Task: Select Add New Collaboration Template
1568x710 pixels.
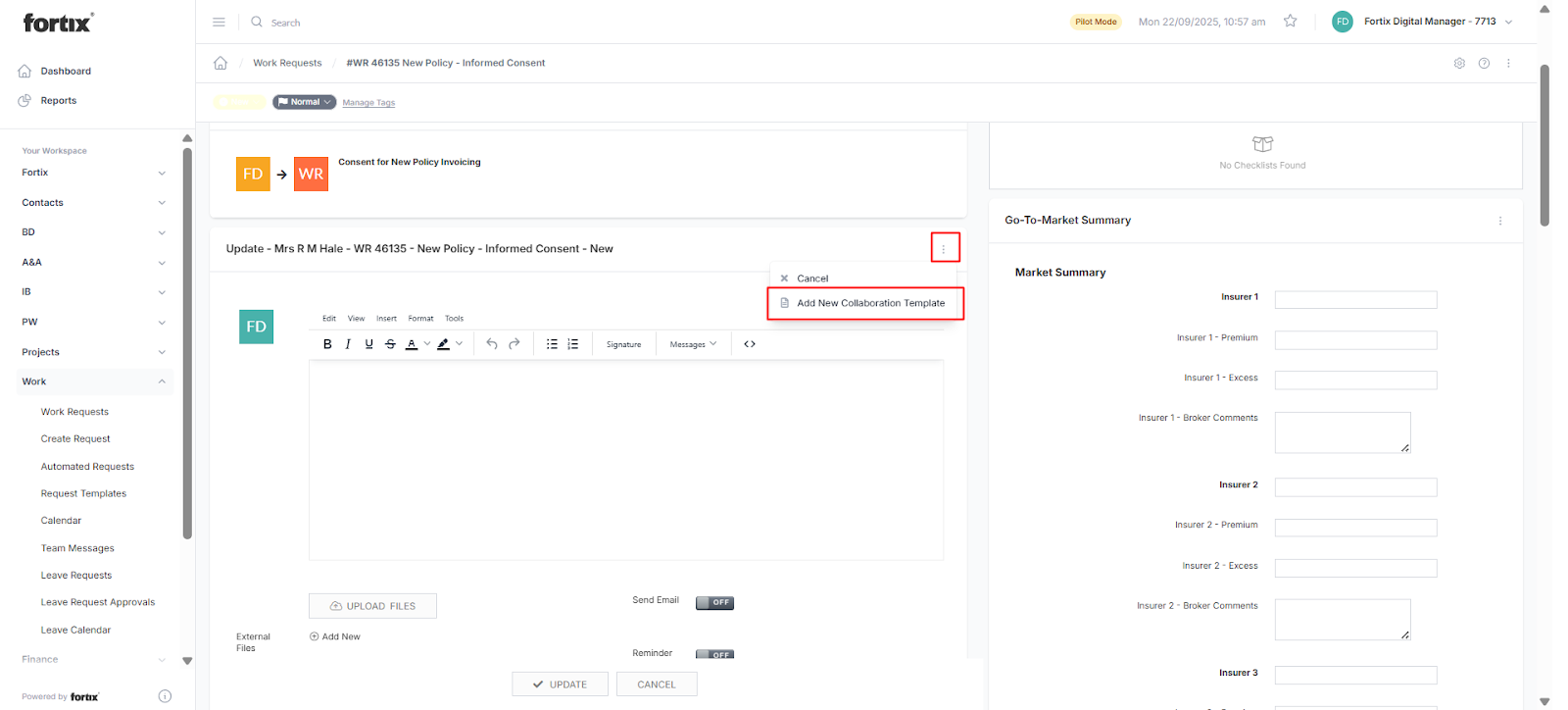Action: pyautogui.click(x=870, y=303)
